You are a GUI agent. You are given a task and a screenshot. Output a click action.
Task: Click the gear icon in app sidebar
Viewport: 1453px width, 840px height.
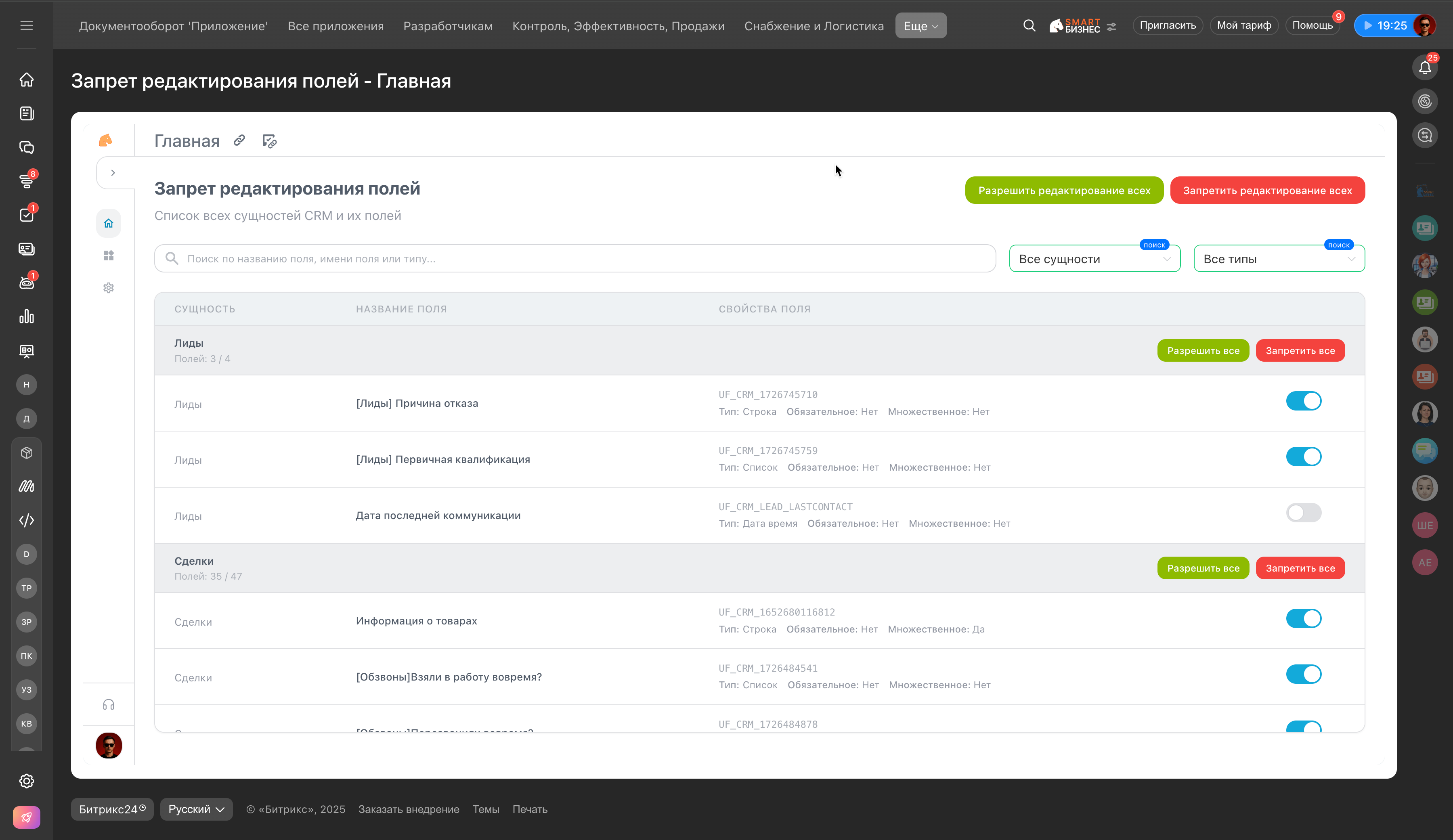coord(108,288)
